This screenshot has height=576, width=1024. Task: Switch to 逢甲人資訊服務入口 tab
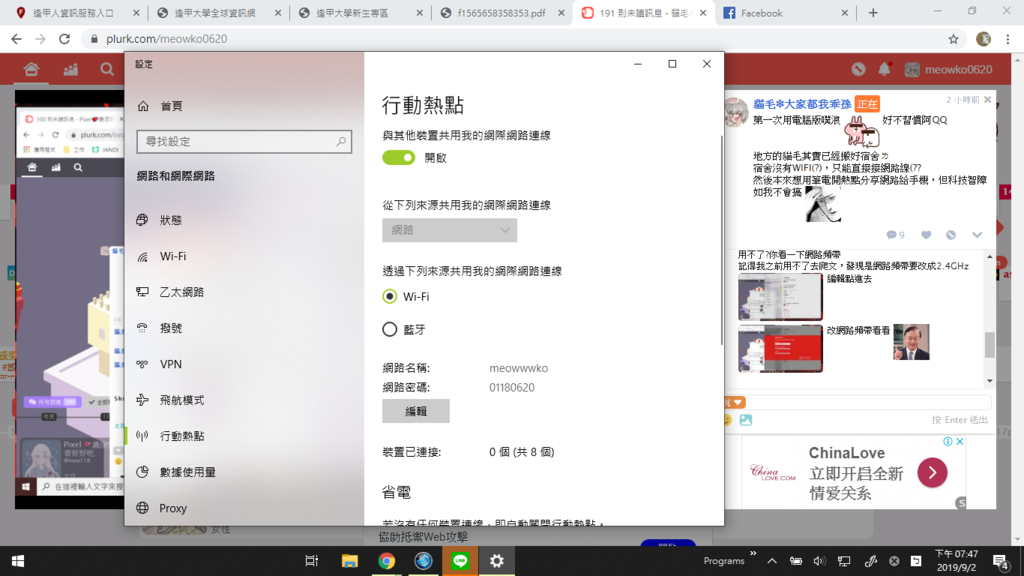[x=72, y=13]
